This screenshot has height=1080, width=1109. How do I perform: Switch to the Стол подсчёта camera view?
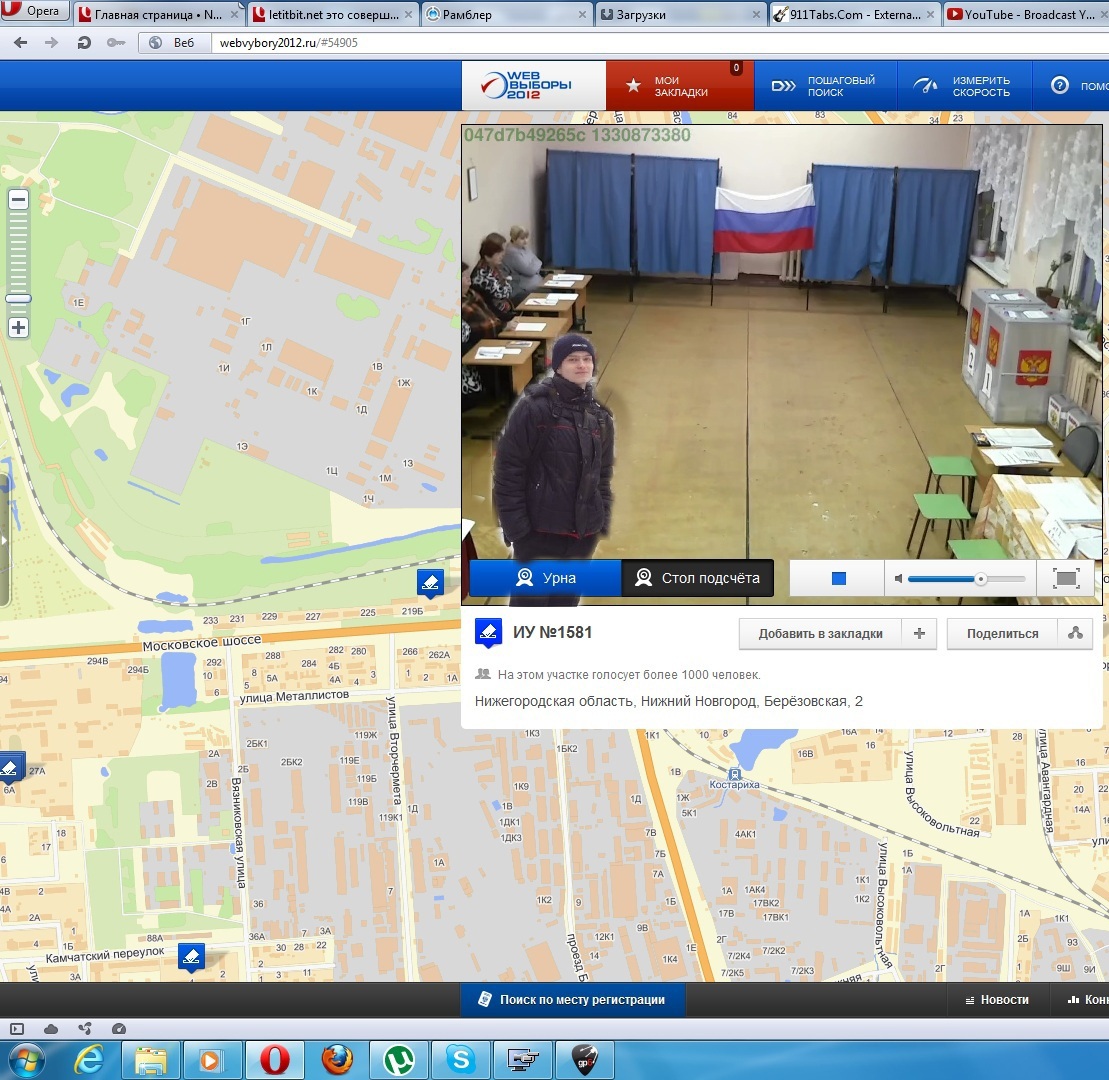[697, 578]
